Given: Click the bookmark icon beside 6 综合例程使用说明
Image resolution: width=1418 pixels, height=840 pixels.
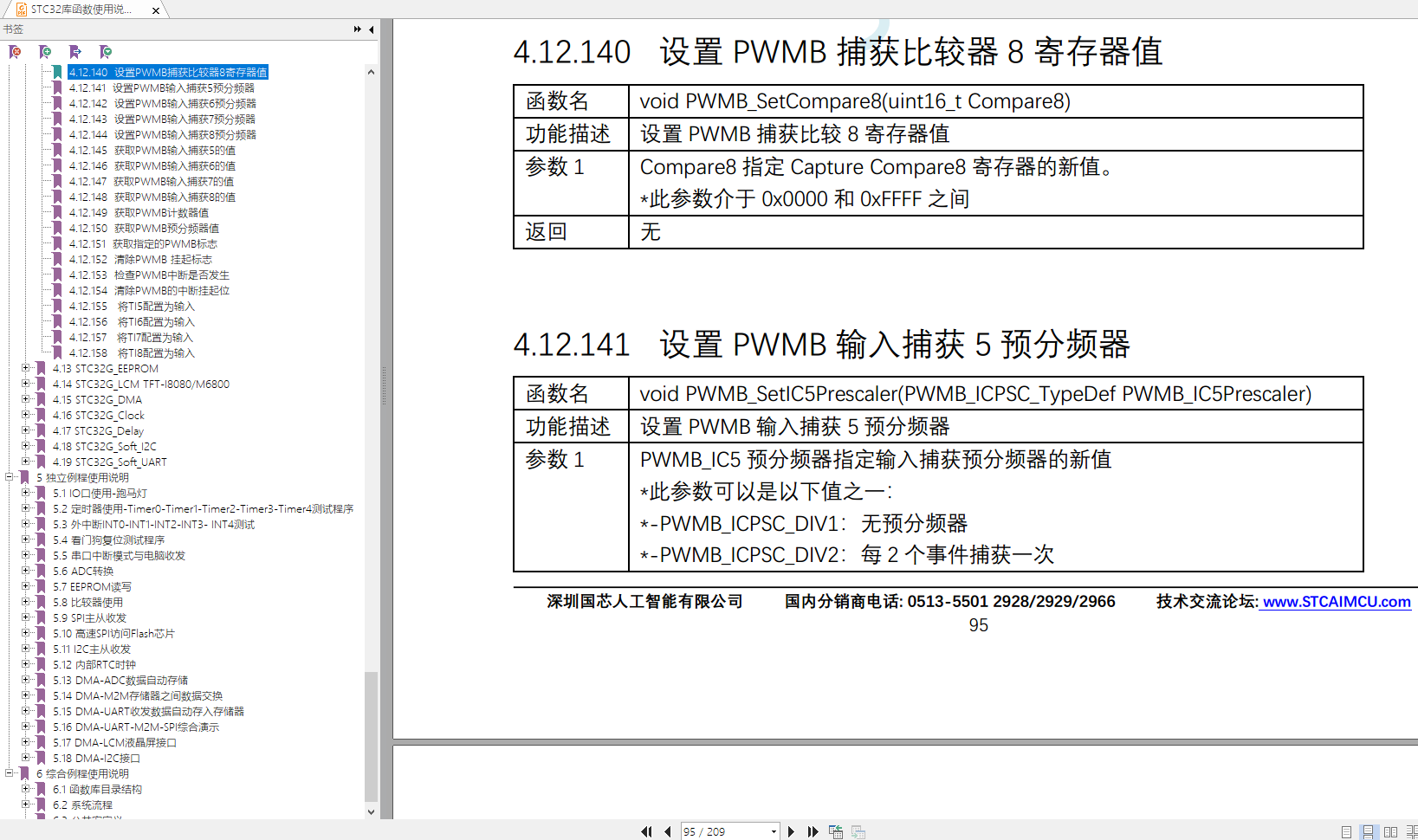Looking at the screenshot, I should 25,773.
